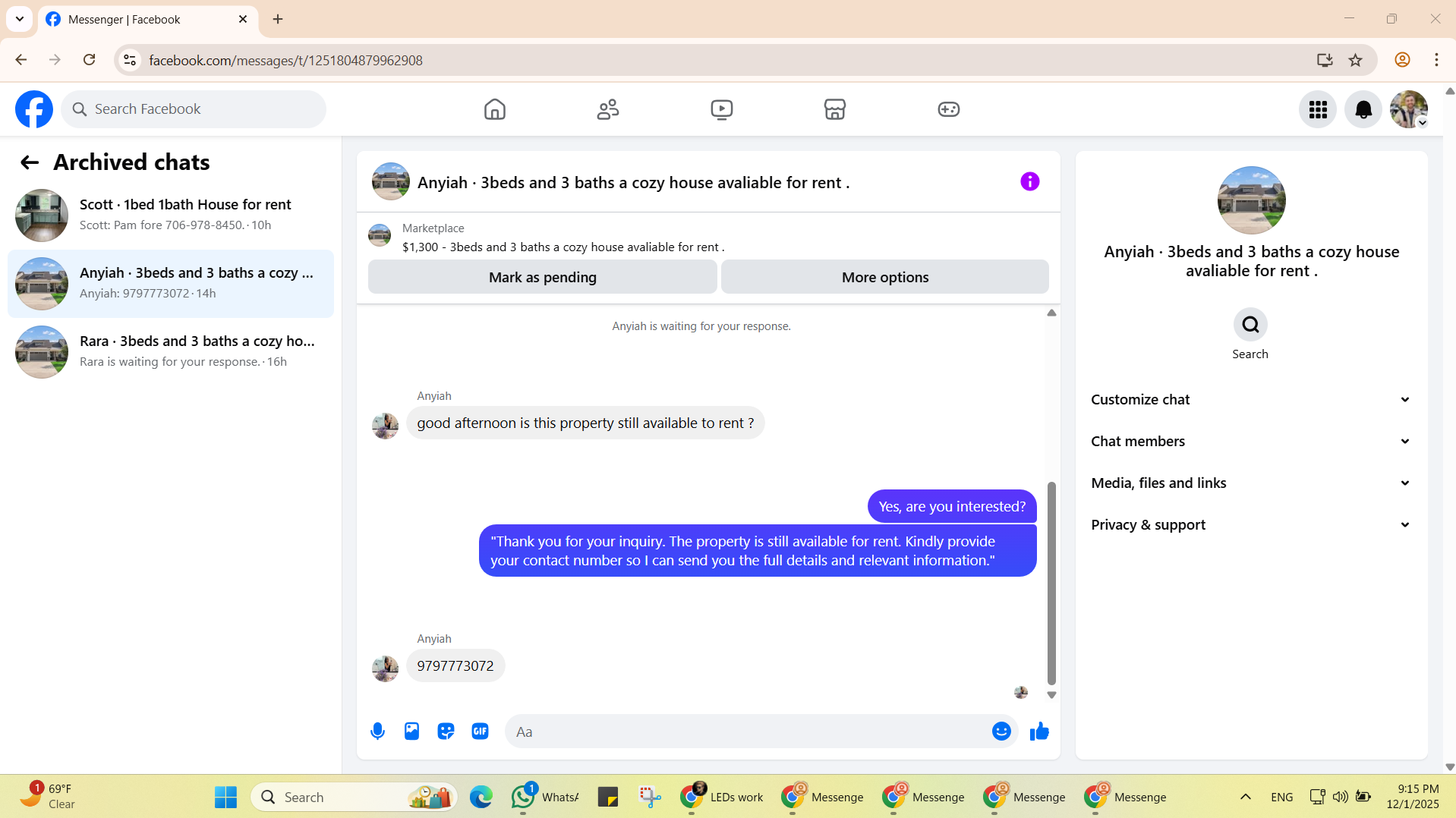Viewport: 1456px width, 818px height.
Task: Click ENG language indicator in tray
Action: [1282, 797]
